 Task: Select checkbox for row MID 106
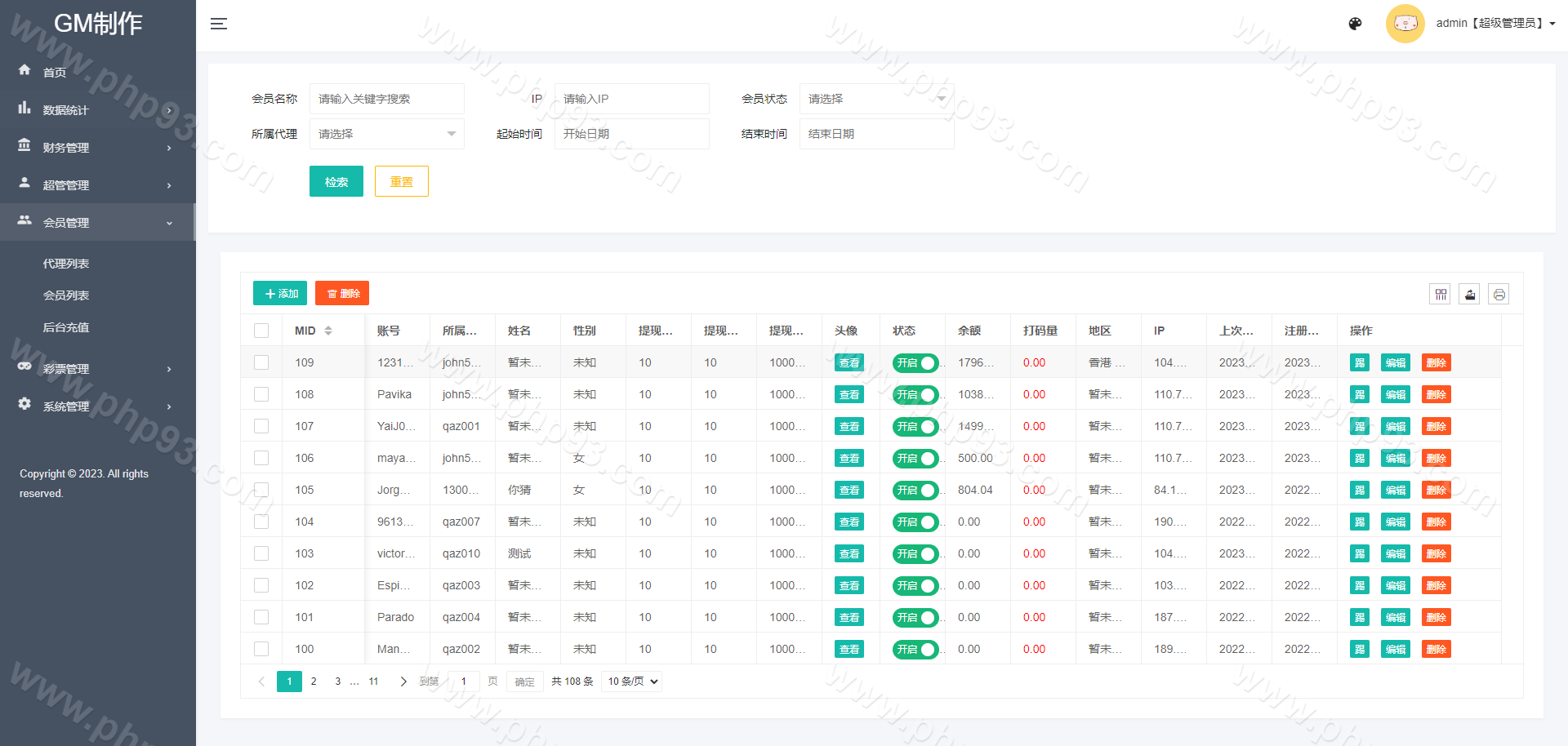click(261, 458)
